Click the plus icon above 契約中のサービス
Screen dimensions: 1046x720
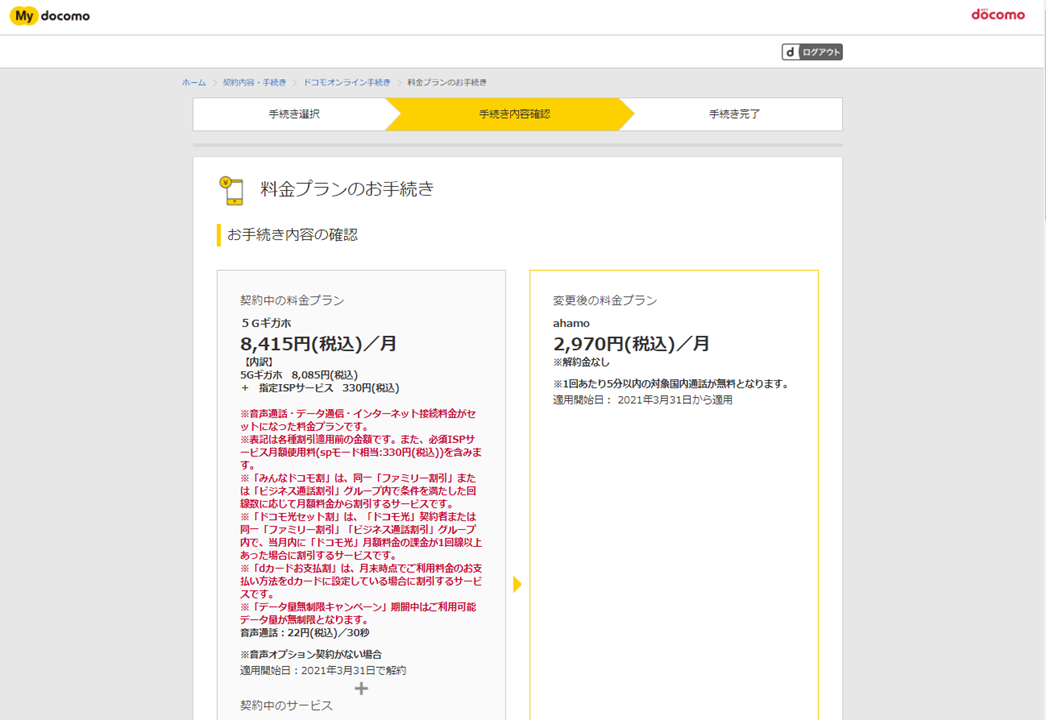tap(361, 688)
